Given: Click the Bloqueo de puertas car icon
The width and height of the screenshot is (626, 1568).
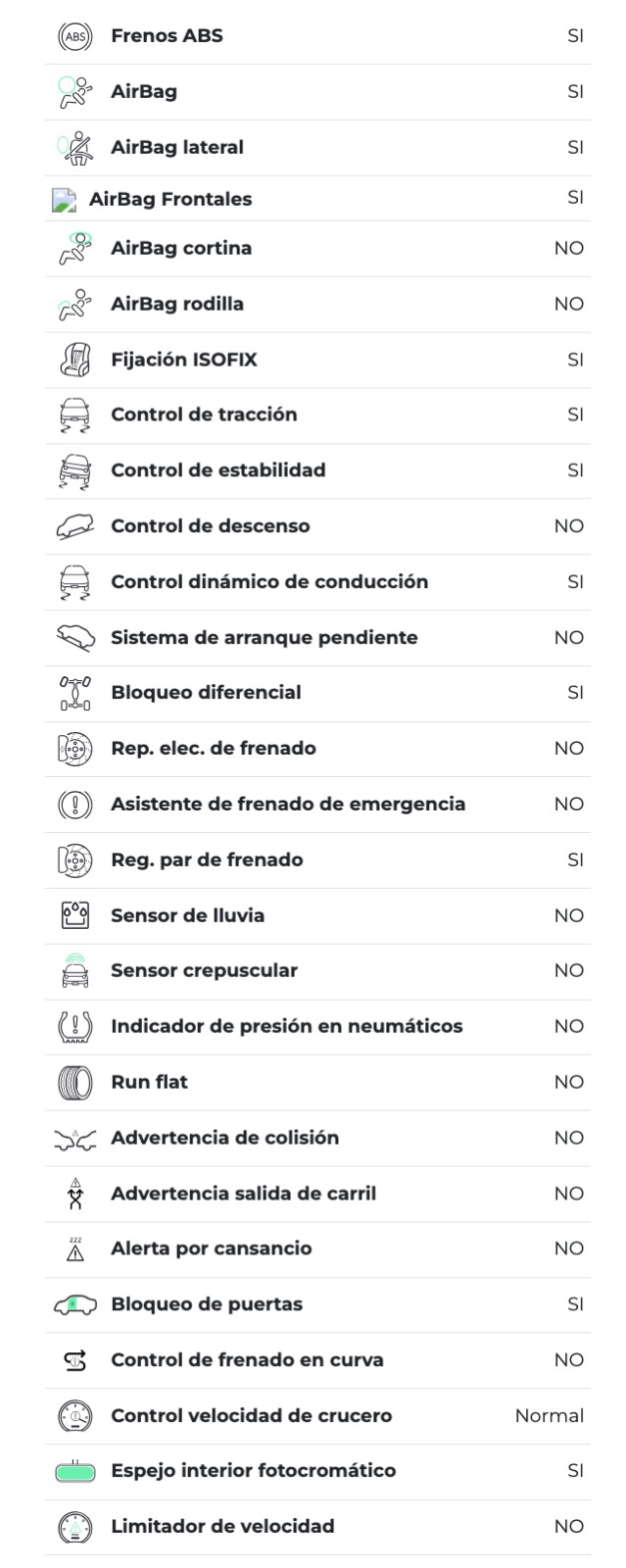Looking at the screenshot, I should click(75, 1304).
